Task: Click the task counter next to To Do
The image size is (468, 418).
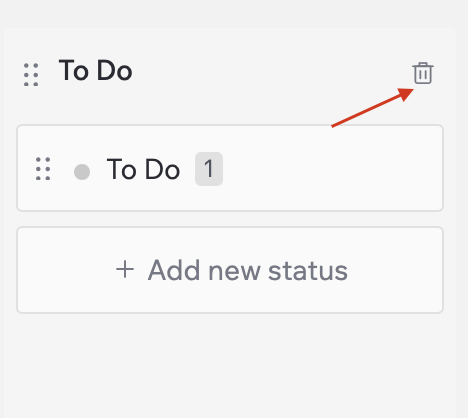Action: 209,169
